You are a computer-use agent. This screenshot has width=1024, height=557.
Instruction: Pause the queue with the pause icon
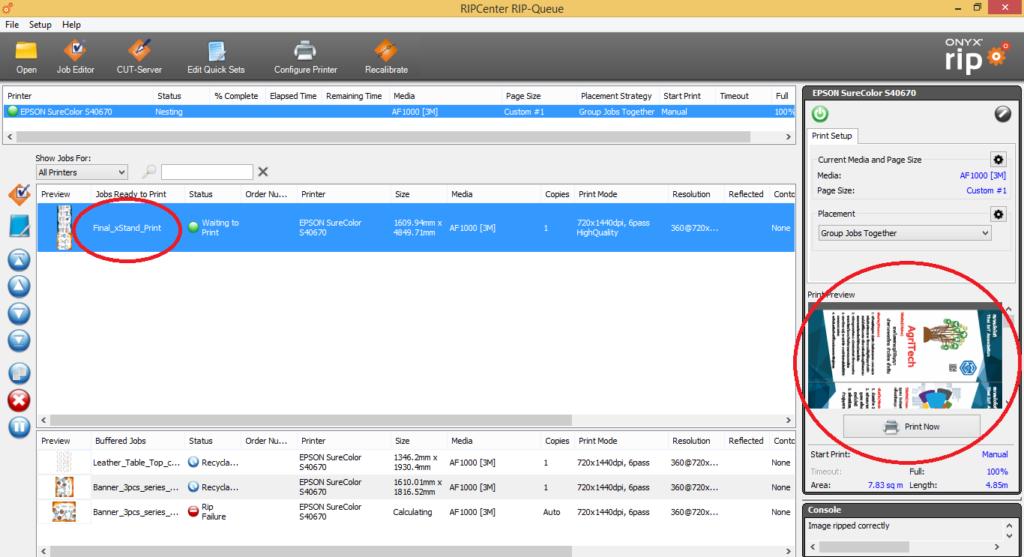click(x=19, y=427)
